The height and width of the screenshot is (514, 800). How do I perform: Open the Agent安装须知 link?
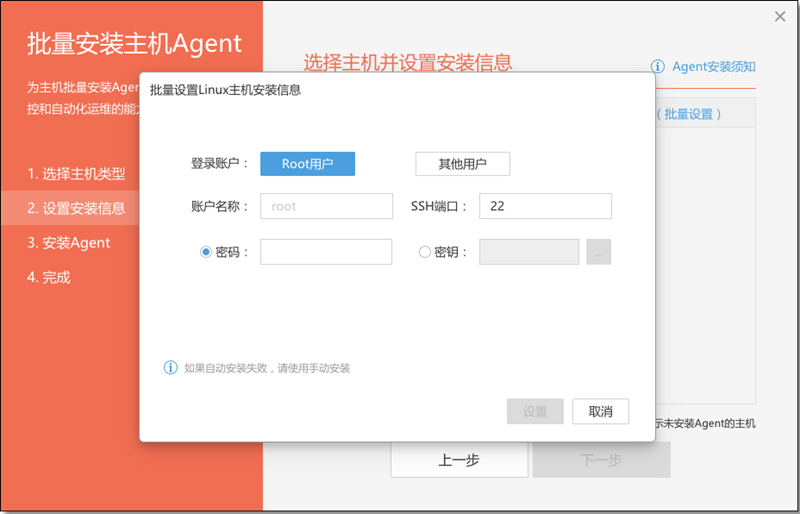(714, 66)
